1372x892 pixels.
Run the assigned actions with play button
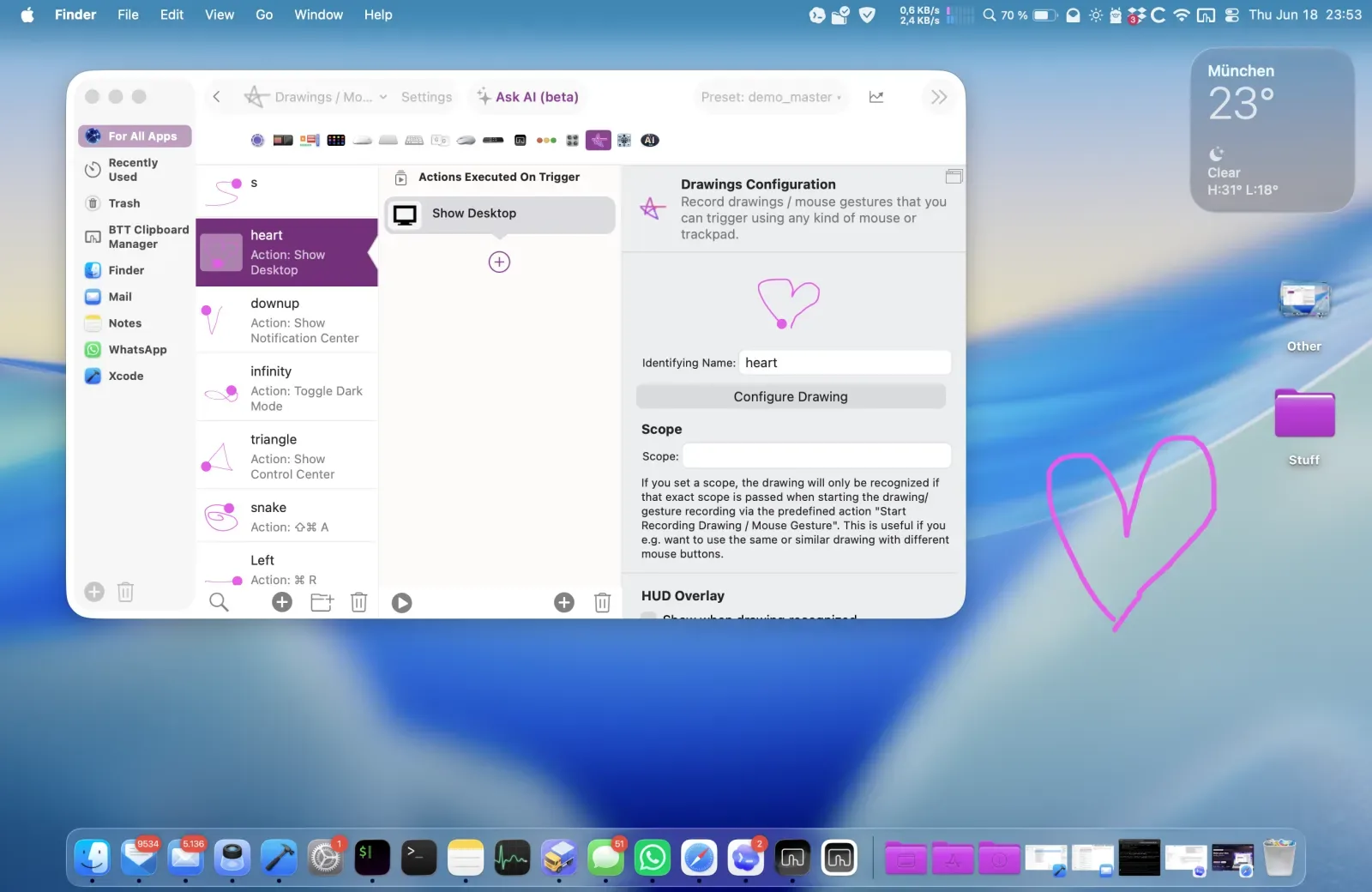[x=402, y=603]
